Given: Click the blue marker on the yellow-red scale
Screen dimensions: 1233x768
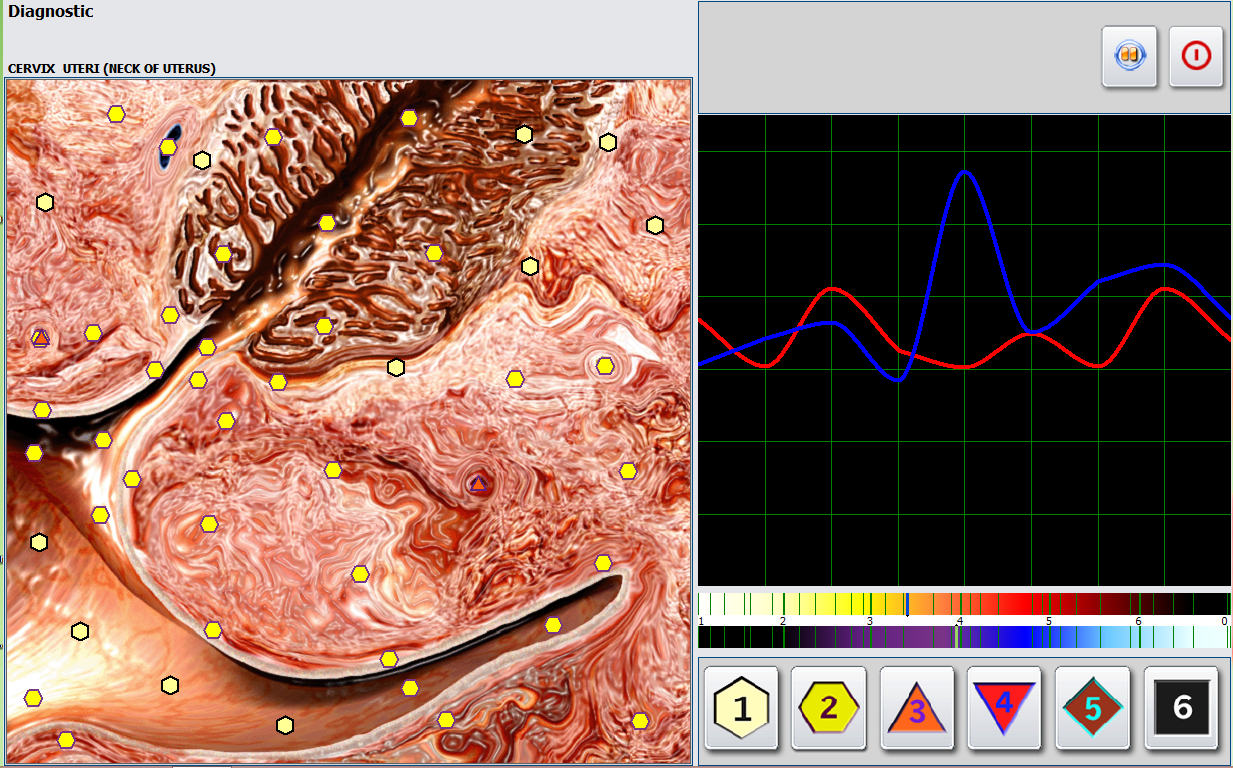Looking at the screenshot, I should tap(906, 604).
